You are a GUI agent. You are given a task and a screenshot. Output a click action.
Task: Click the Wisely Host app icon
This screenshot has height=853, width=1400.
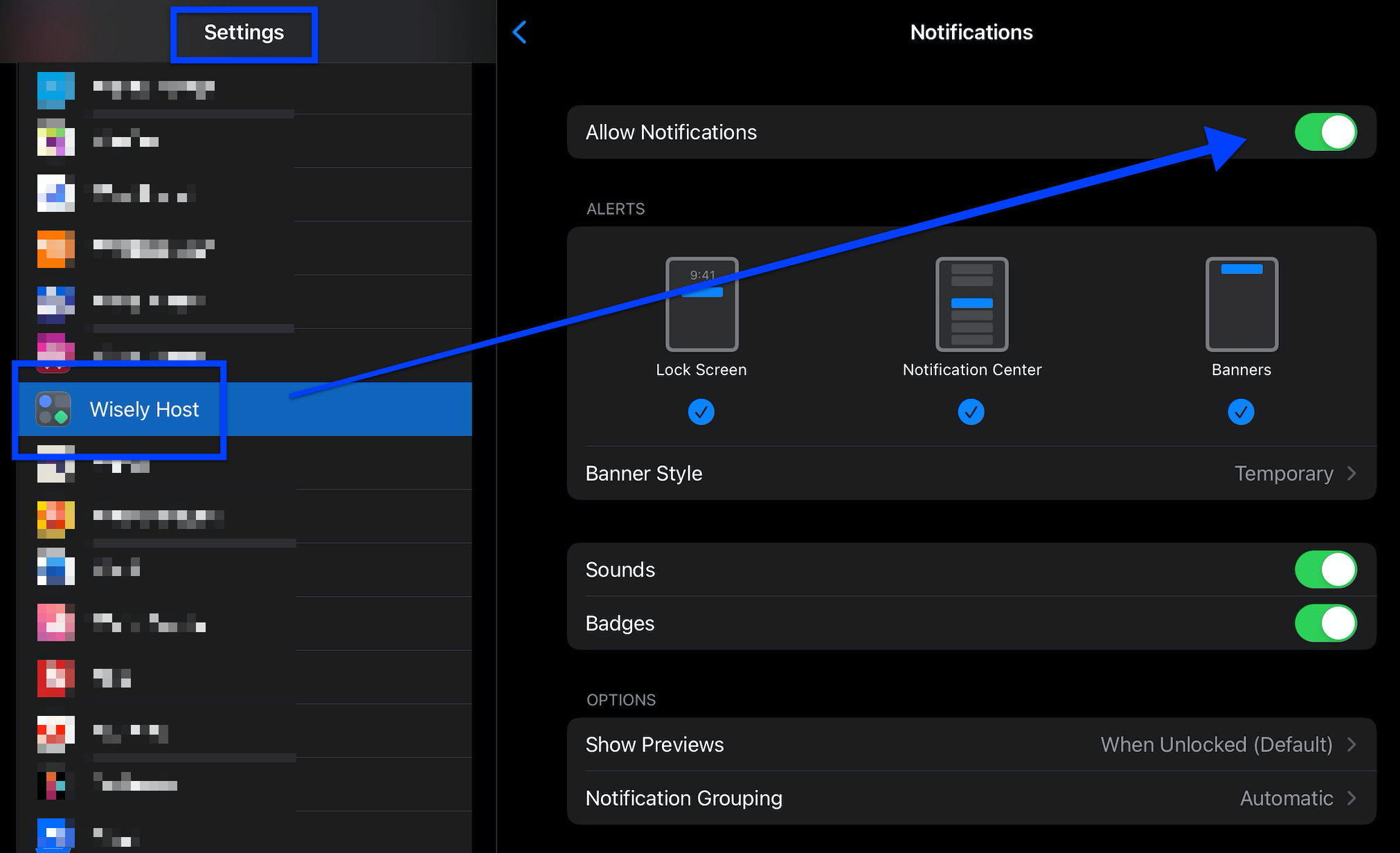click(53, 409)
